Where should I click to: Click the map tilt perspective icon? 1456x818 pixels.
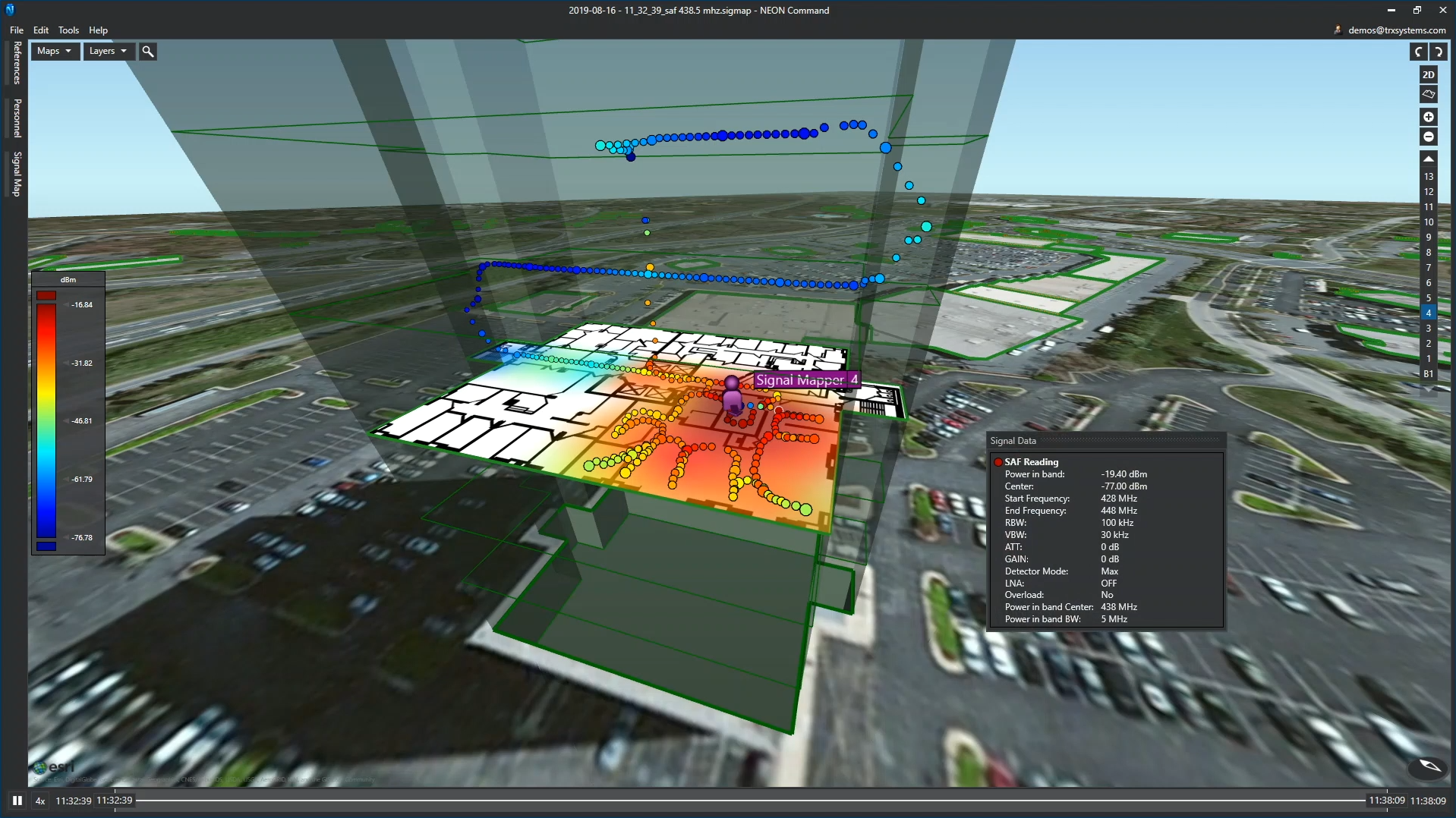(x=1428, y=94)
